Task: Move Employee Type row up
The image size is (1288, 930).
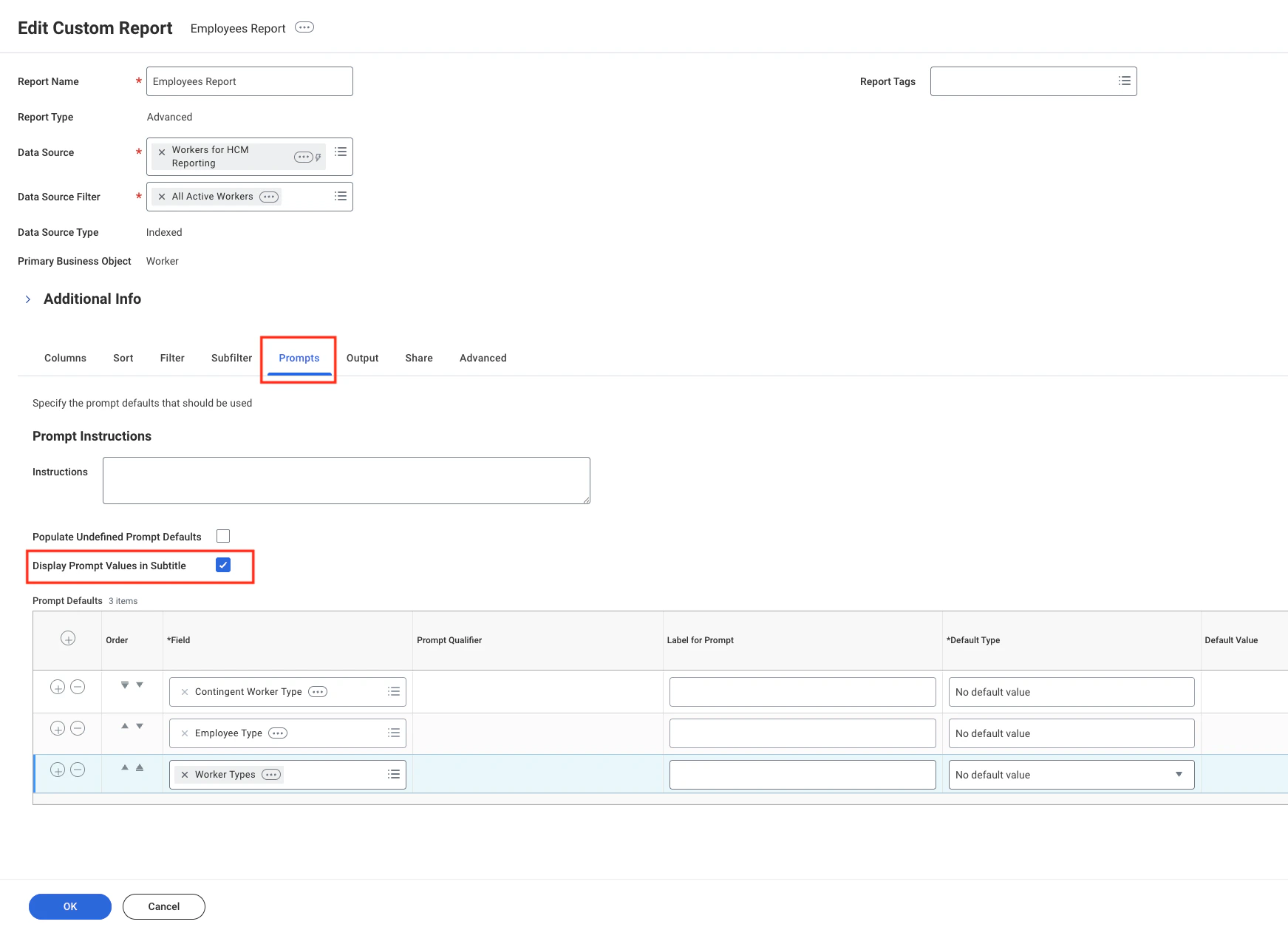Action: [x=125, y=726]
